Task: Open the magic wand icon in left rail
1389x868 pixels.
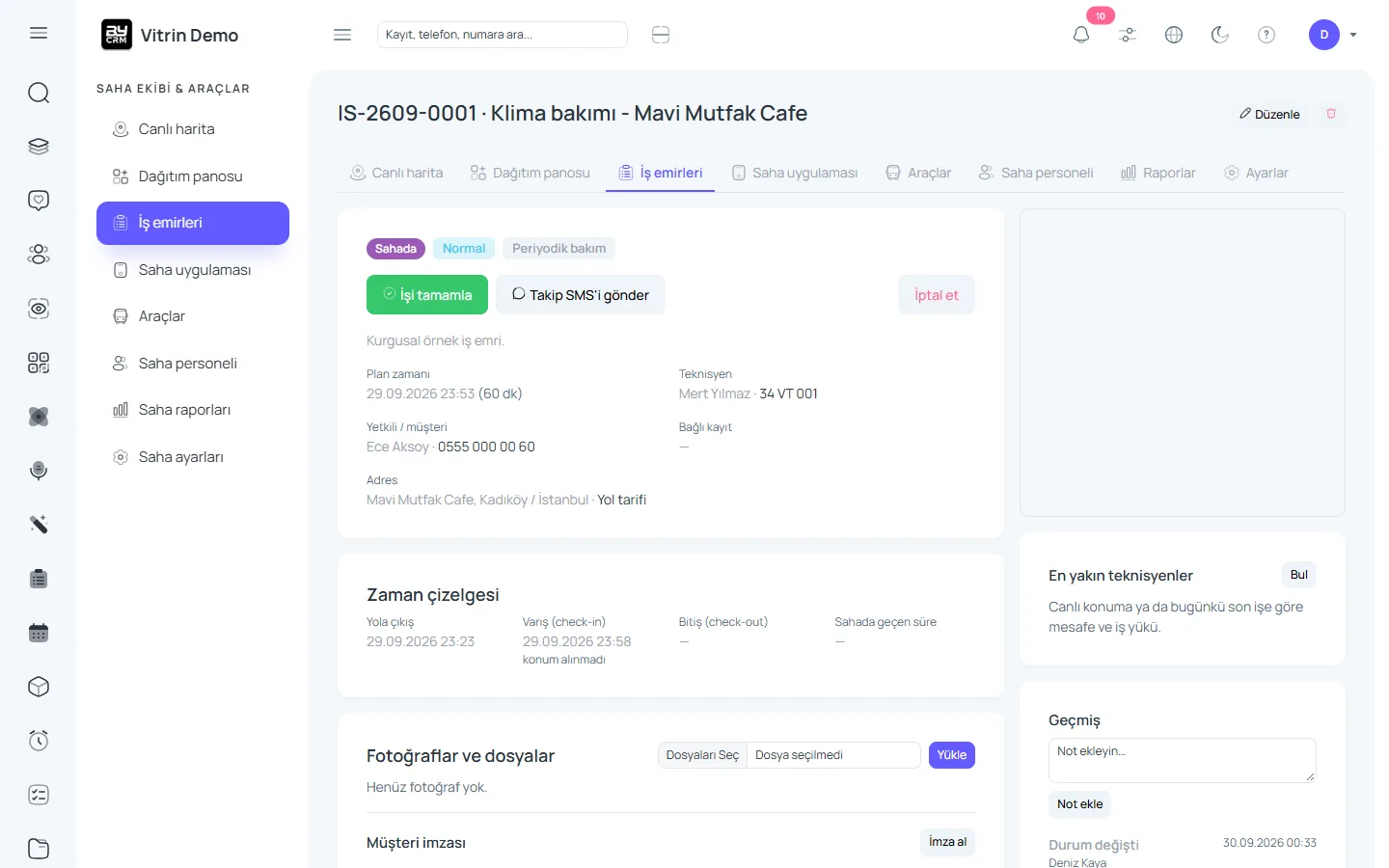Action: (39, 525)
